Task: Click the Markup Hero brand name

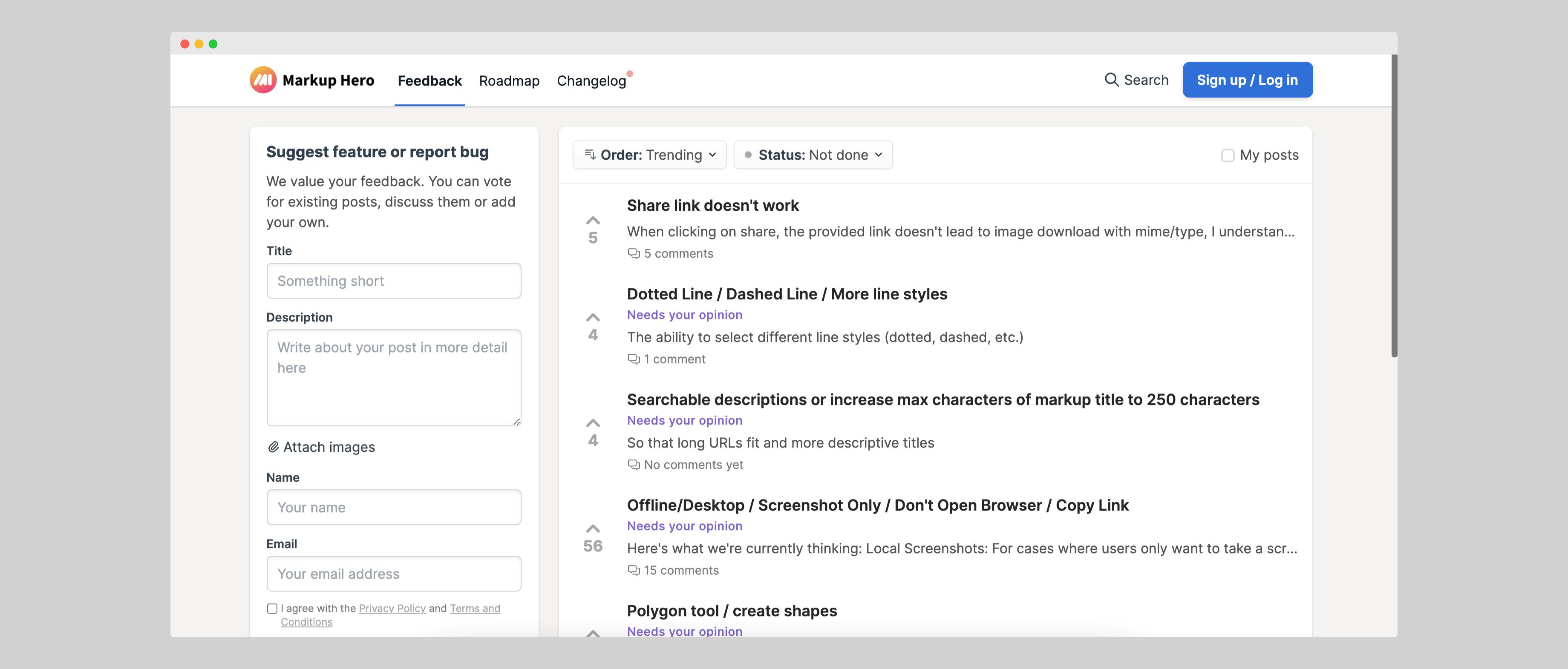Action: tap(328, 80)
